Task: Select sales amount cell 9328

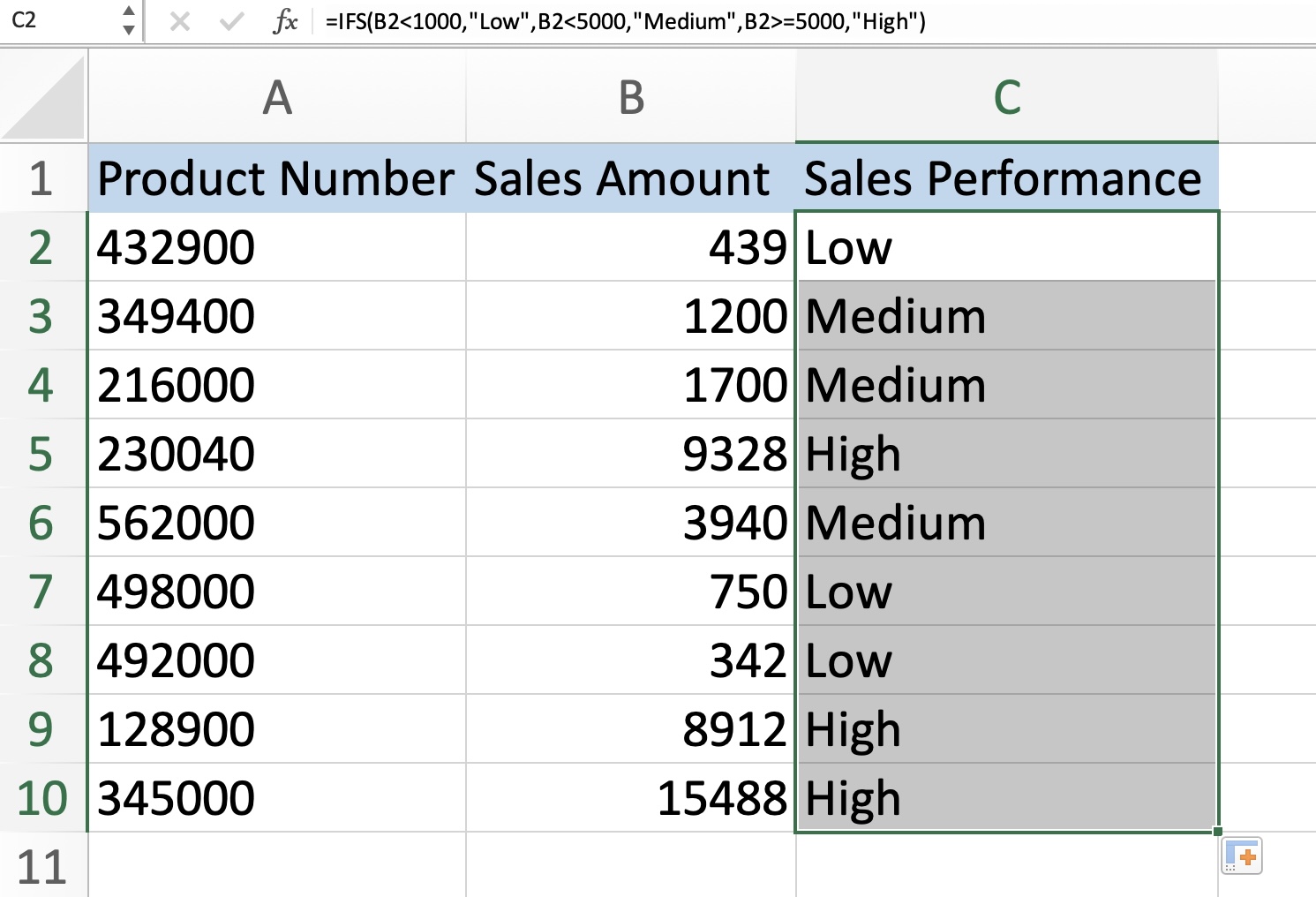Action: coord(631,454)
